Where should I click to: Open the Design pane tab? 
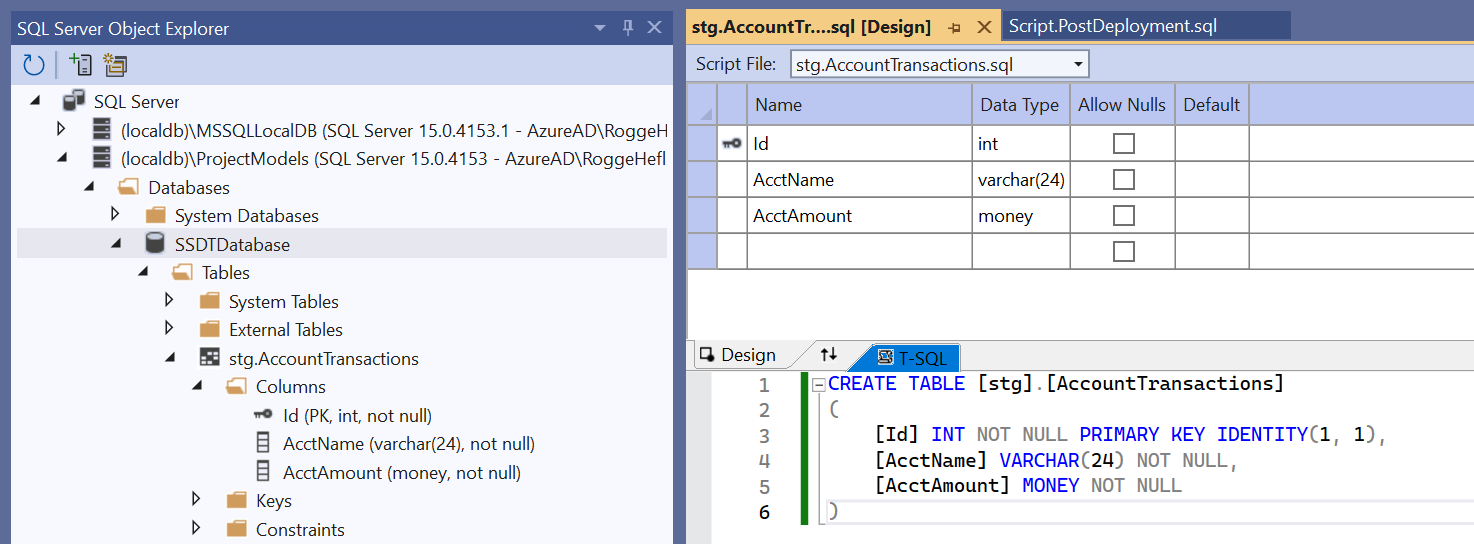click(x=738, y=355)
